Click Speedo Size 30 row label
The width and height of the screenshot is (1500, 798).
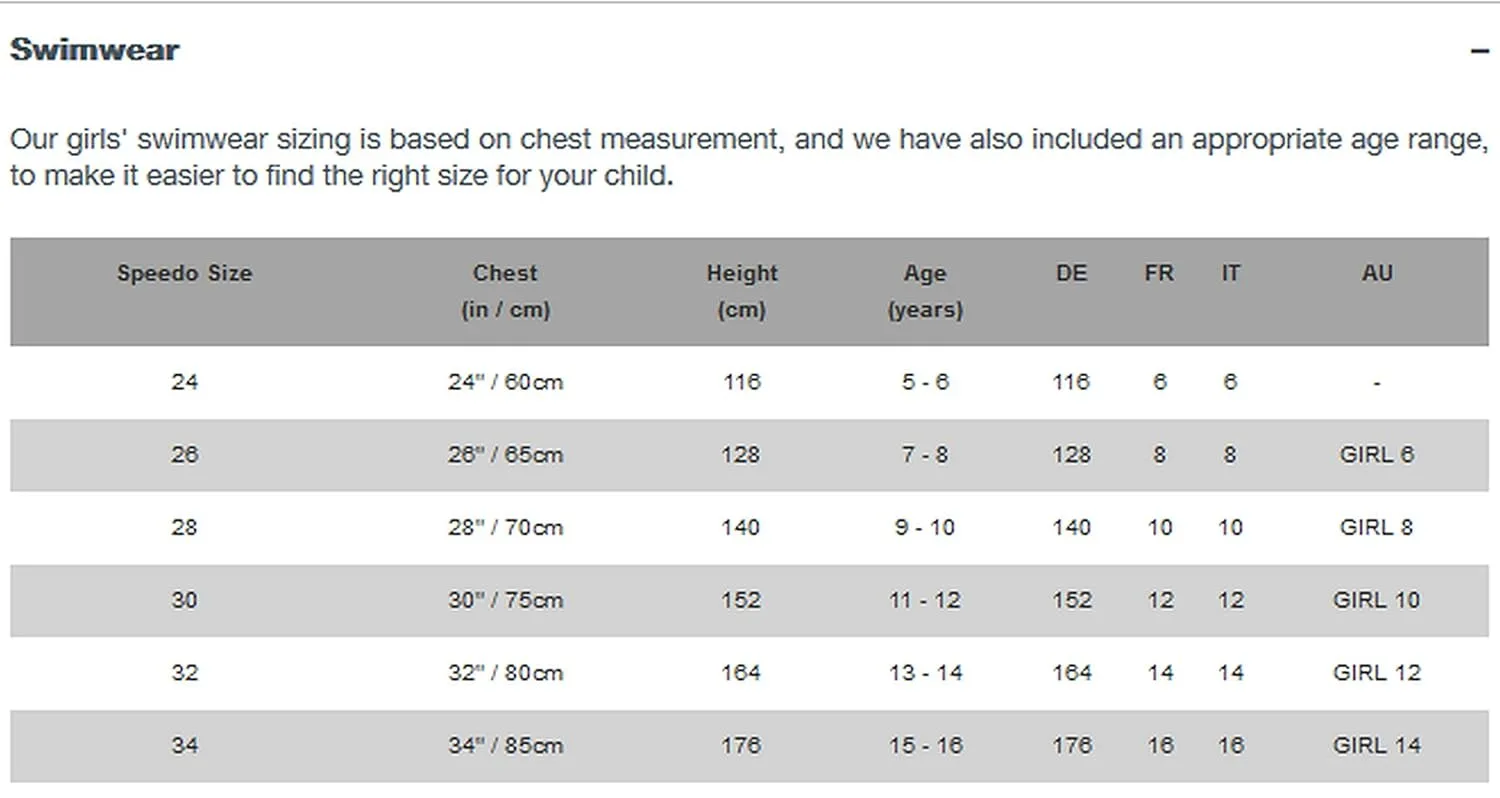(184, 600)
